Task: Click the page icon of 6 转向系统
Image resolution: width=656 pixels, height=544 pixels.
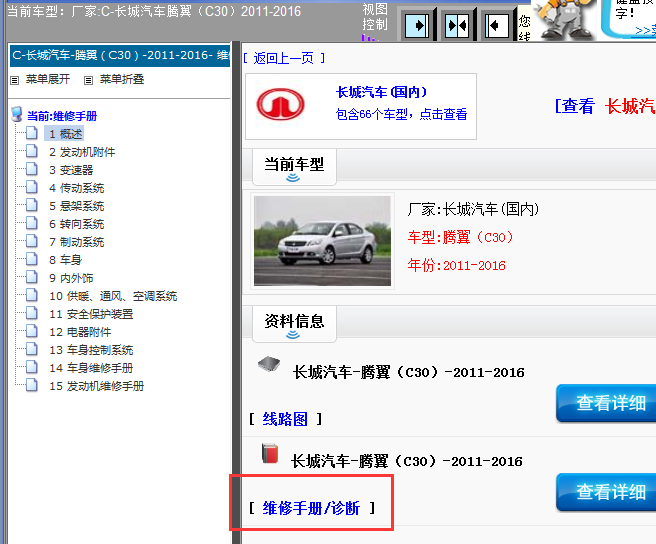Action: [32, 223]
